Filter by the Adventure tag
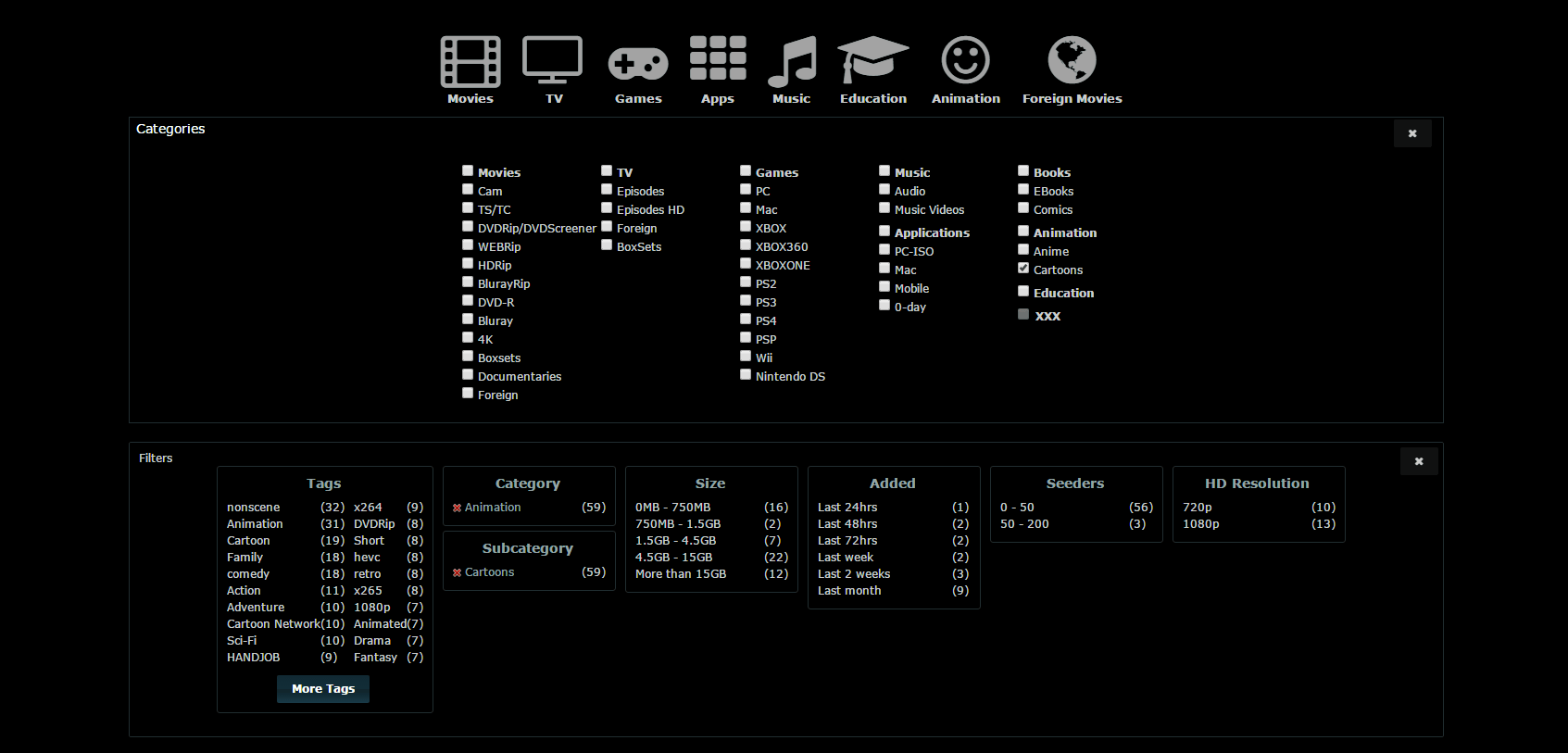Image resolution: width=1568 pixels, height=753 pixels. 256,608
